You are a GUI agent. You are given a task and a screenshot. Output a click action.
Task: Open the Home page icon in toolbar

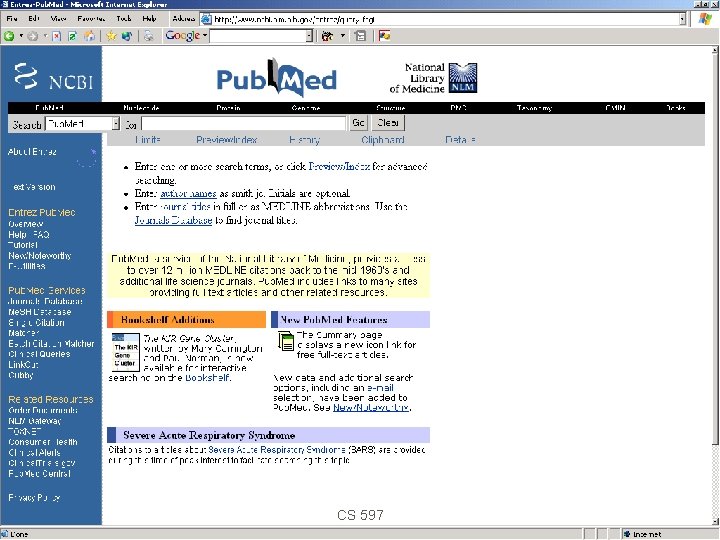pyautogui.click(x=90, y=36)
